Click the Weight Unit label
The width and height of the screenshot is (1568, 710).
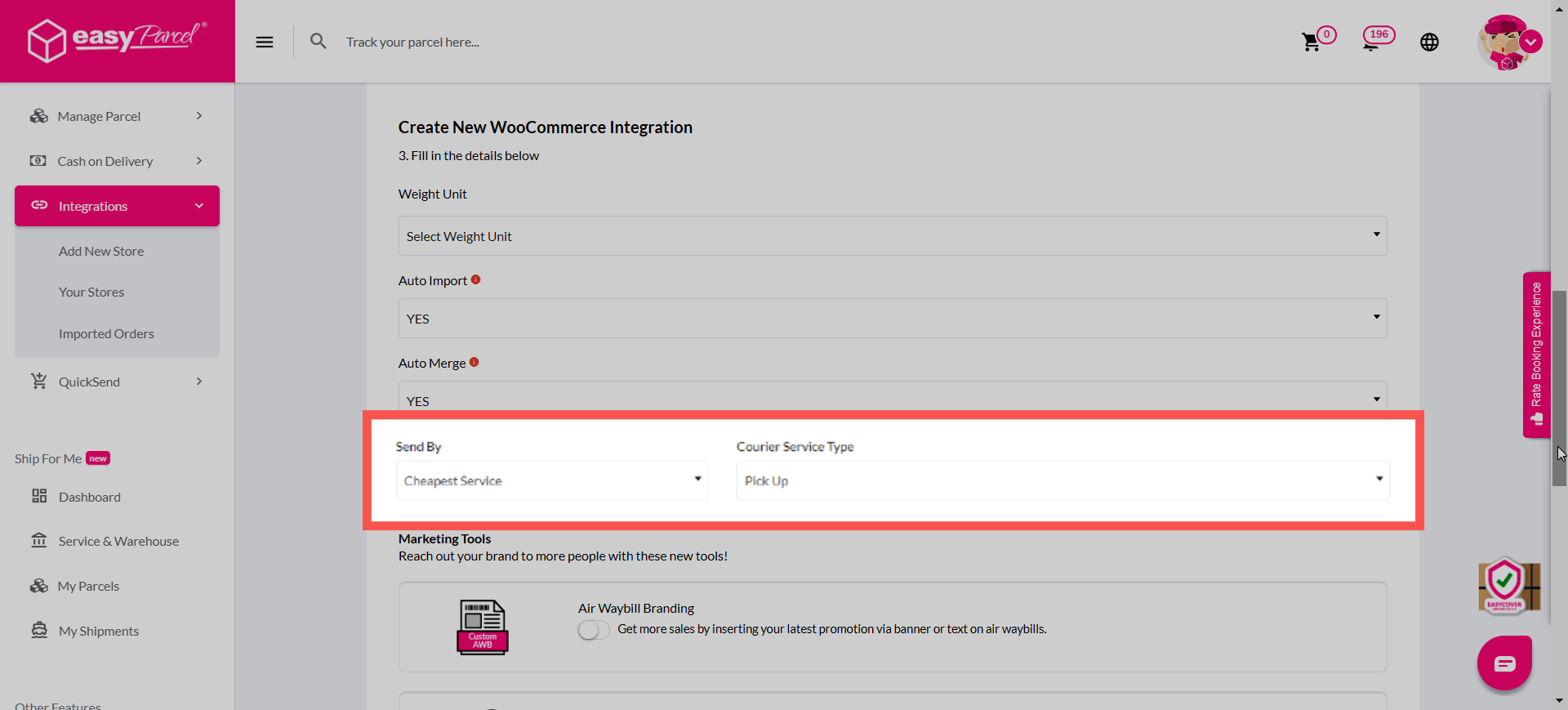click(x=433, y=194)
